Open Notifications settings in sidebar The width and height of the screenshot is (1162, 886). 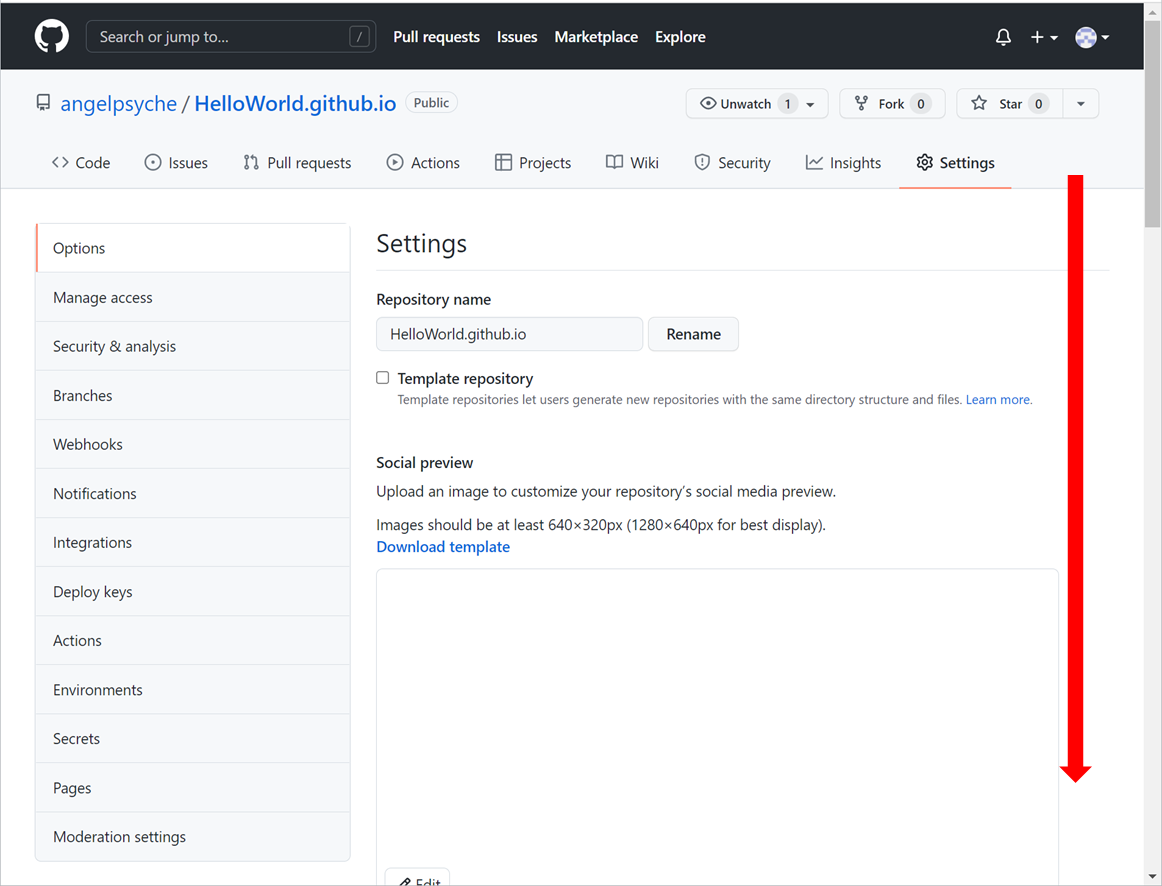(193, 493)
